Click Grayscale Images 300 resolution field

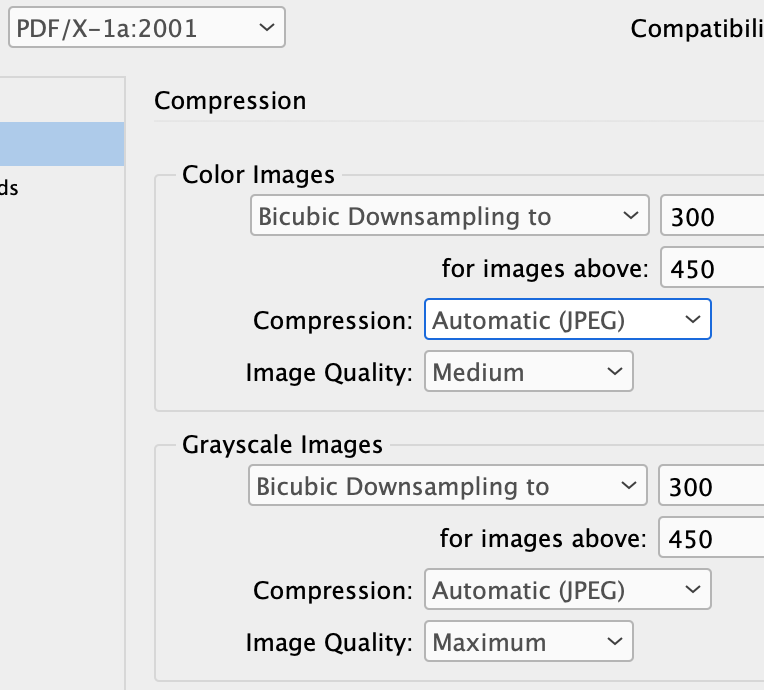[712, 487]
